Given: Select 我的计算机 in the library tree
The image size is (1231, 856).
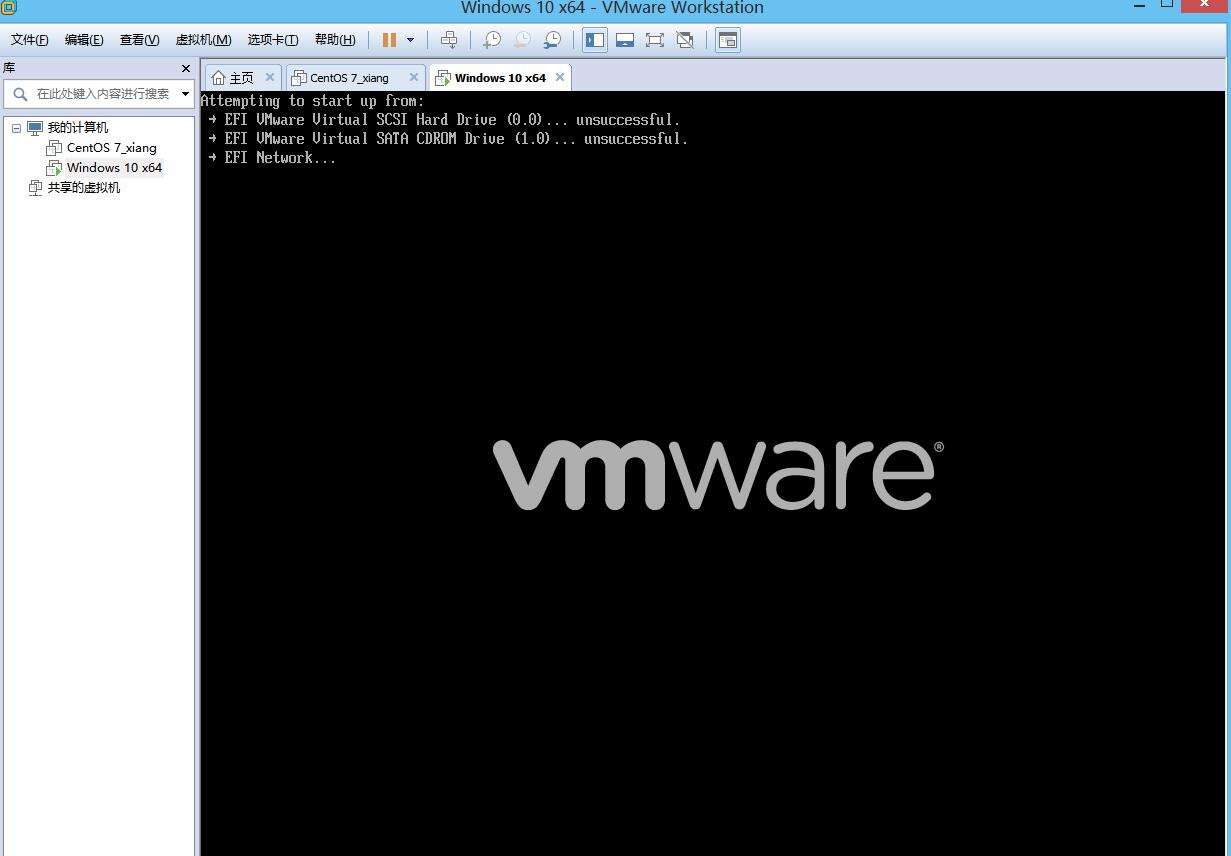Looking at the screenshot, I should tap(77, 127).
